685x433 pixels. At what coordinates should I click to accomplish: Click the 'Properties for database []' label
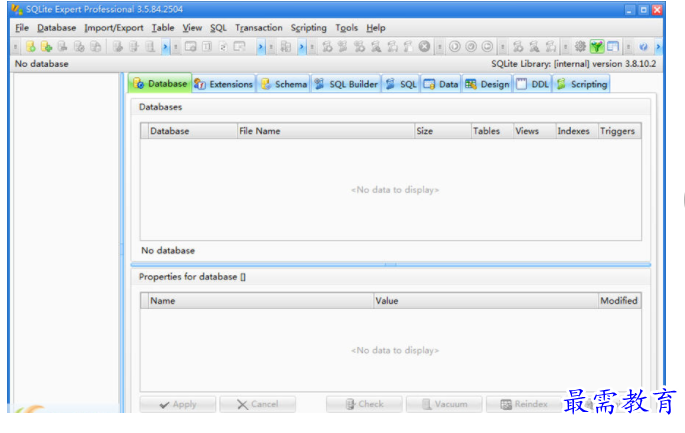192,277
